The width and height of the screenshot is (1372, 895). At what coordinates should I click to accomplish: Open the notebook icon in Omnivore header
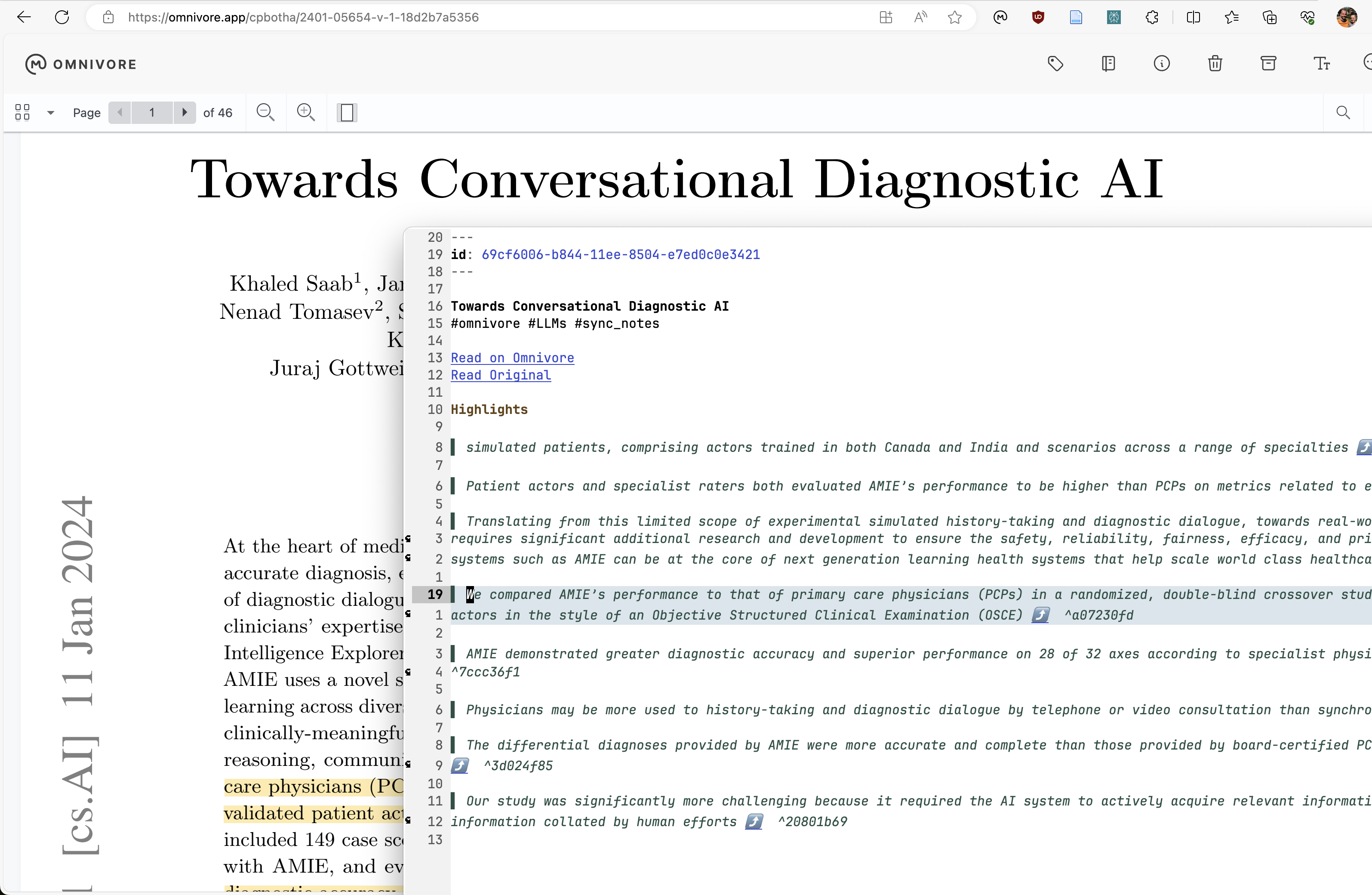1108,63
